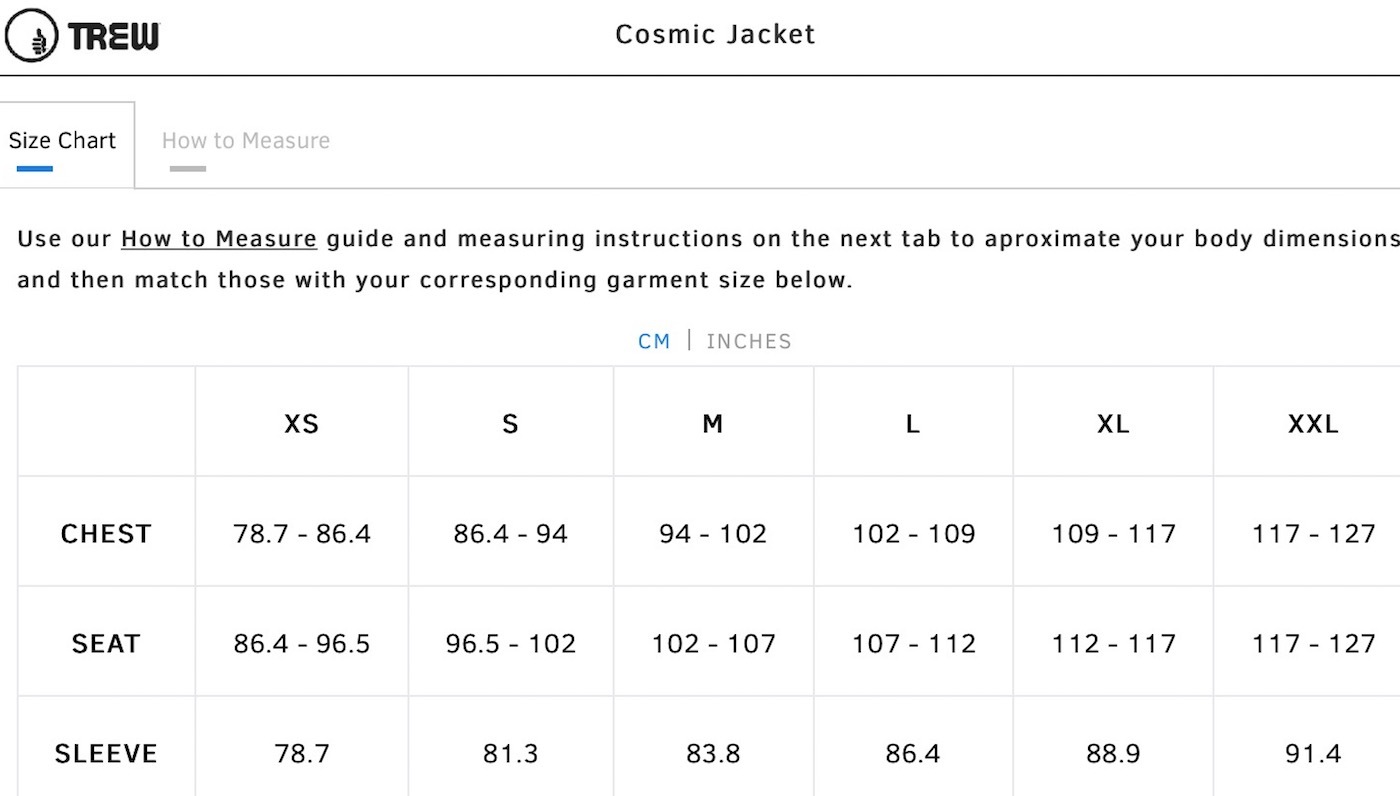Click the XXL size column header
1400x796 pixels.
point(1313,423)
